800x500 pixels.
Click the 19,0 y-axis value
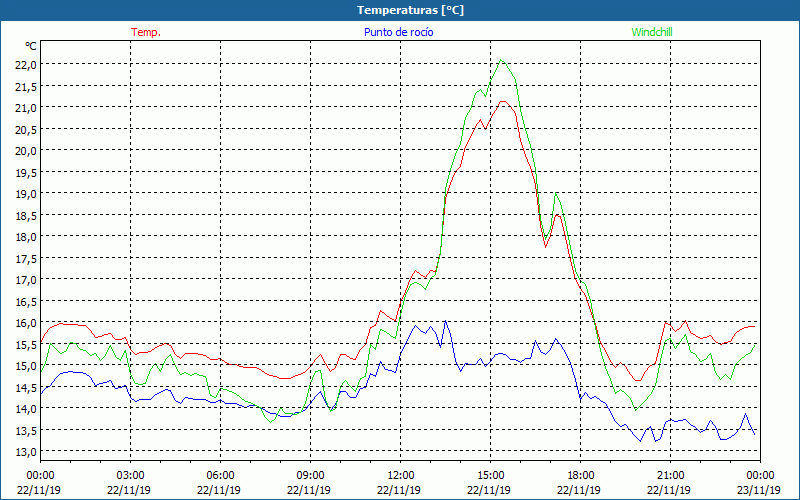pyautogui.click(x=26, y=194)
